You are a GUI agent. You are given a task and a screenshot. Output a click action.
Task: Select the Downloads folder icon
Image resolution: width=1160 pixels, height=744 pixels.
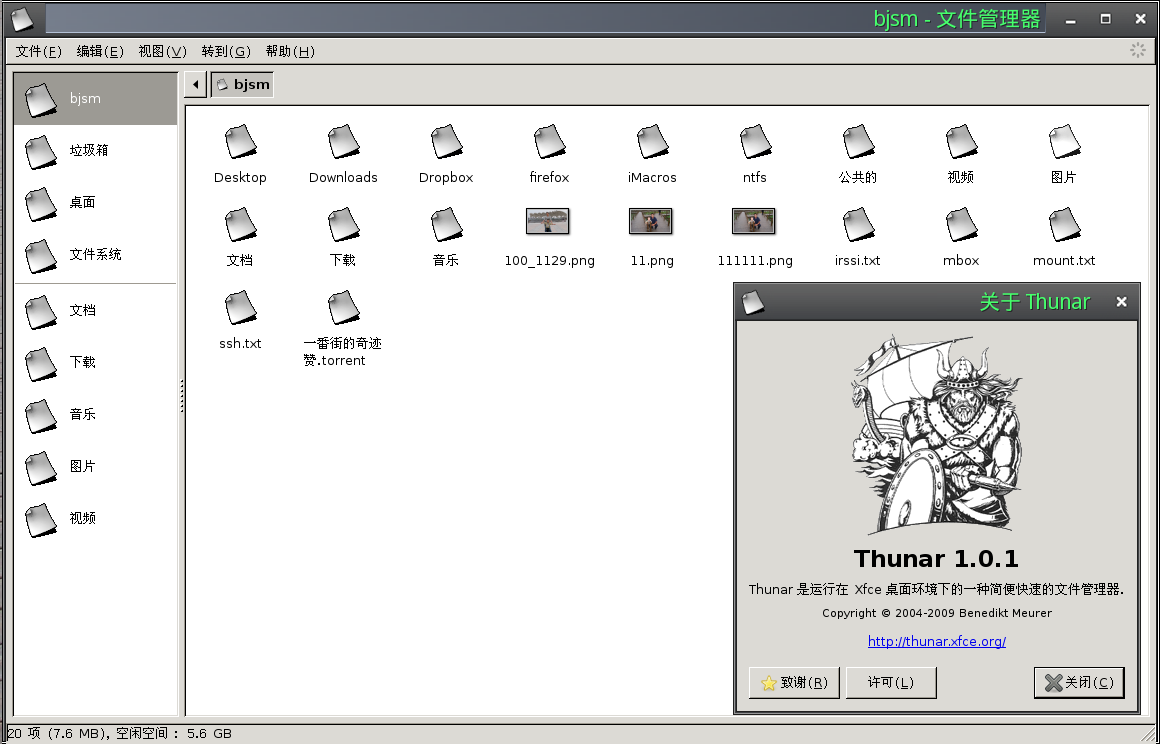pos(343,141)
